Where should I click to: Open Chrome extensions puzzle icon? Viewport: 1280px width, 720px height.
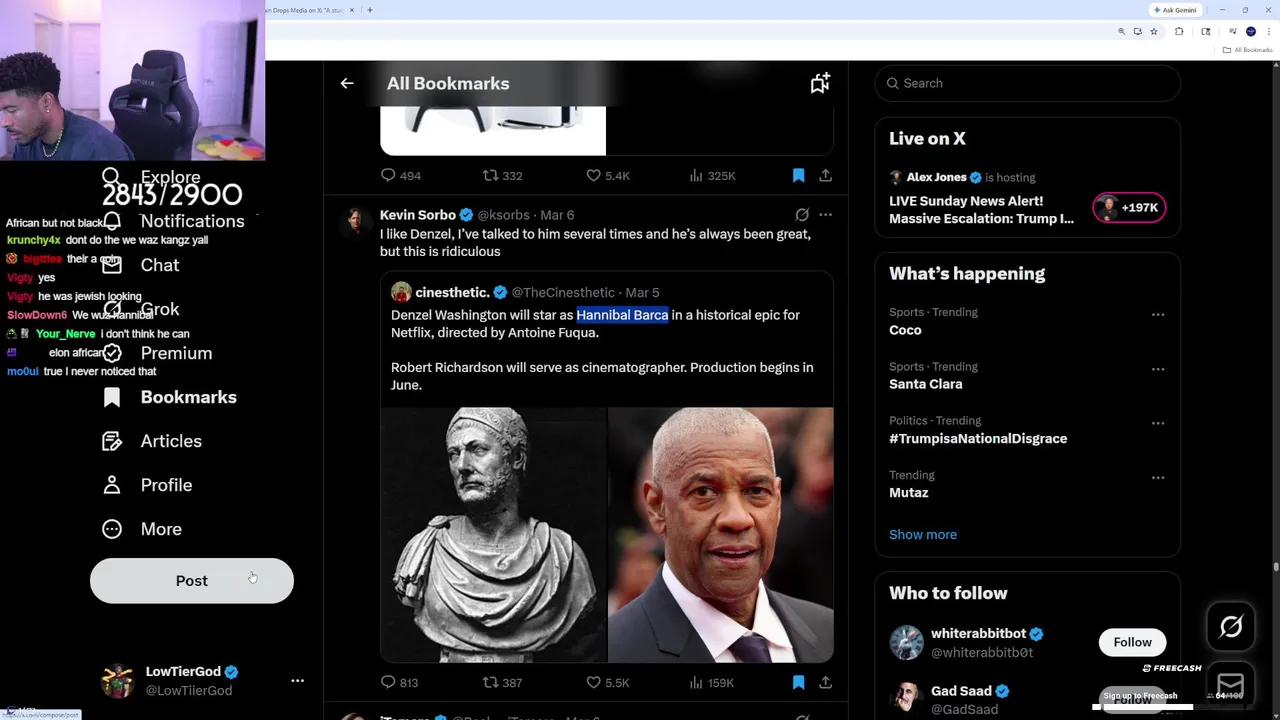1179,31
